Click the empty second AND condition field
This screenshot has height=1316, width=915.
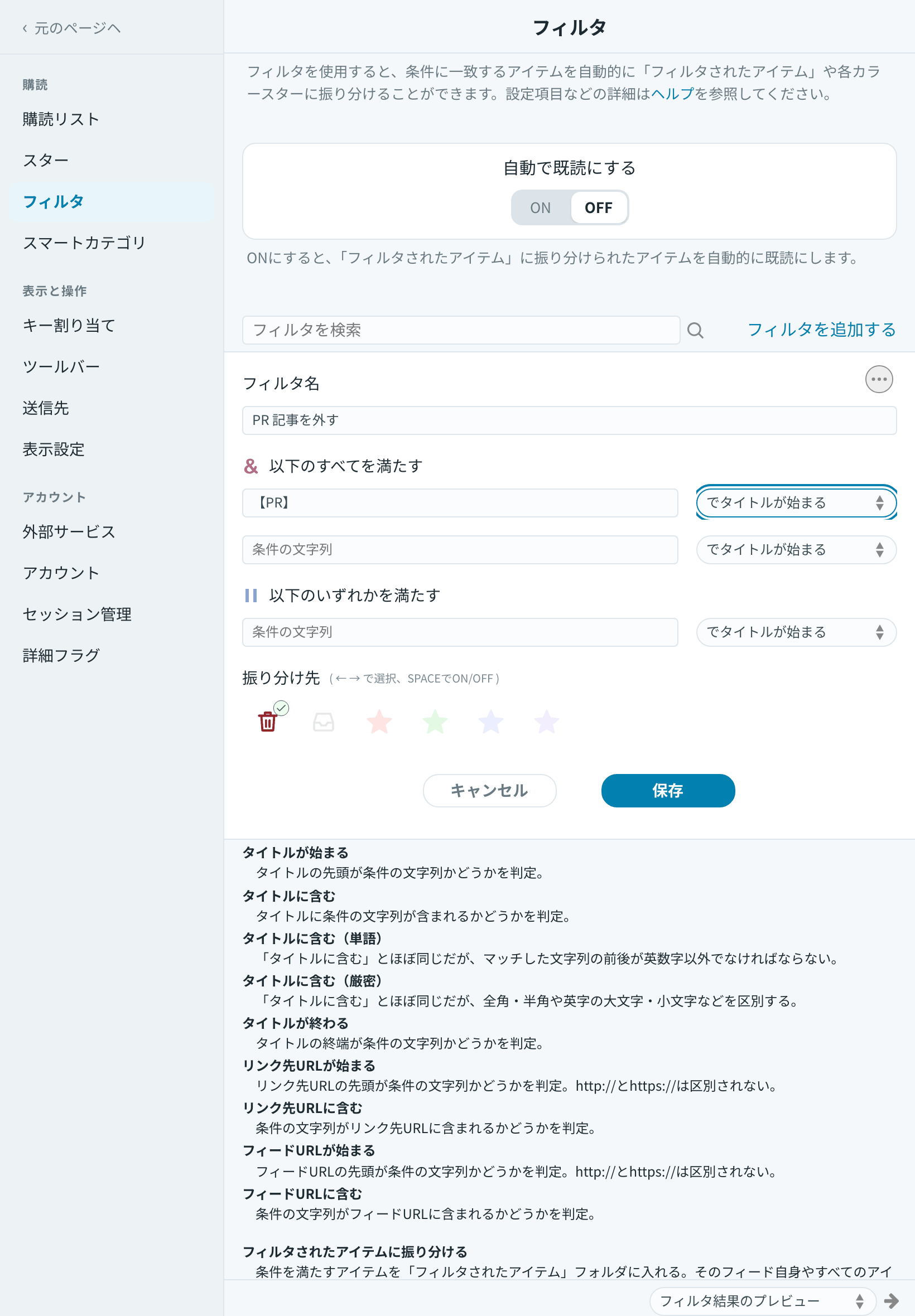(460, 549)
